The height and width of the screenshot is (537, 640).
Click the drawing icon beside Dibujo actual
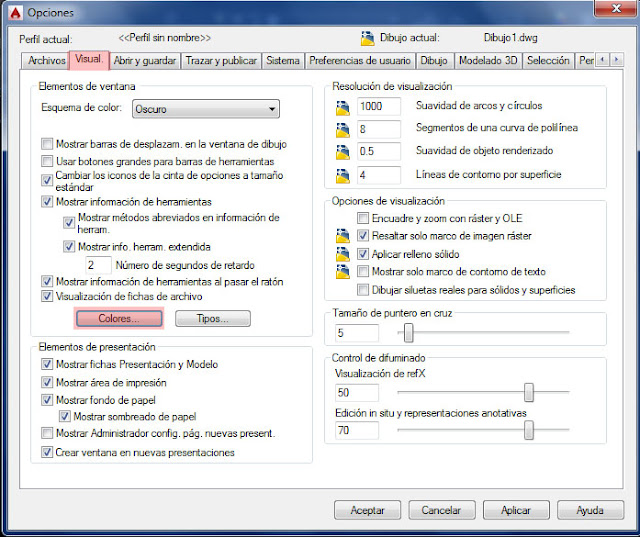click(367, 38)
